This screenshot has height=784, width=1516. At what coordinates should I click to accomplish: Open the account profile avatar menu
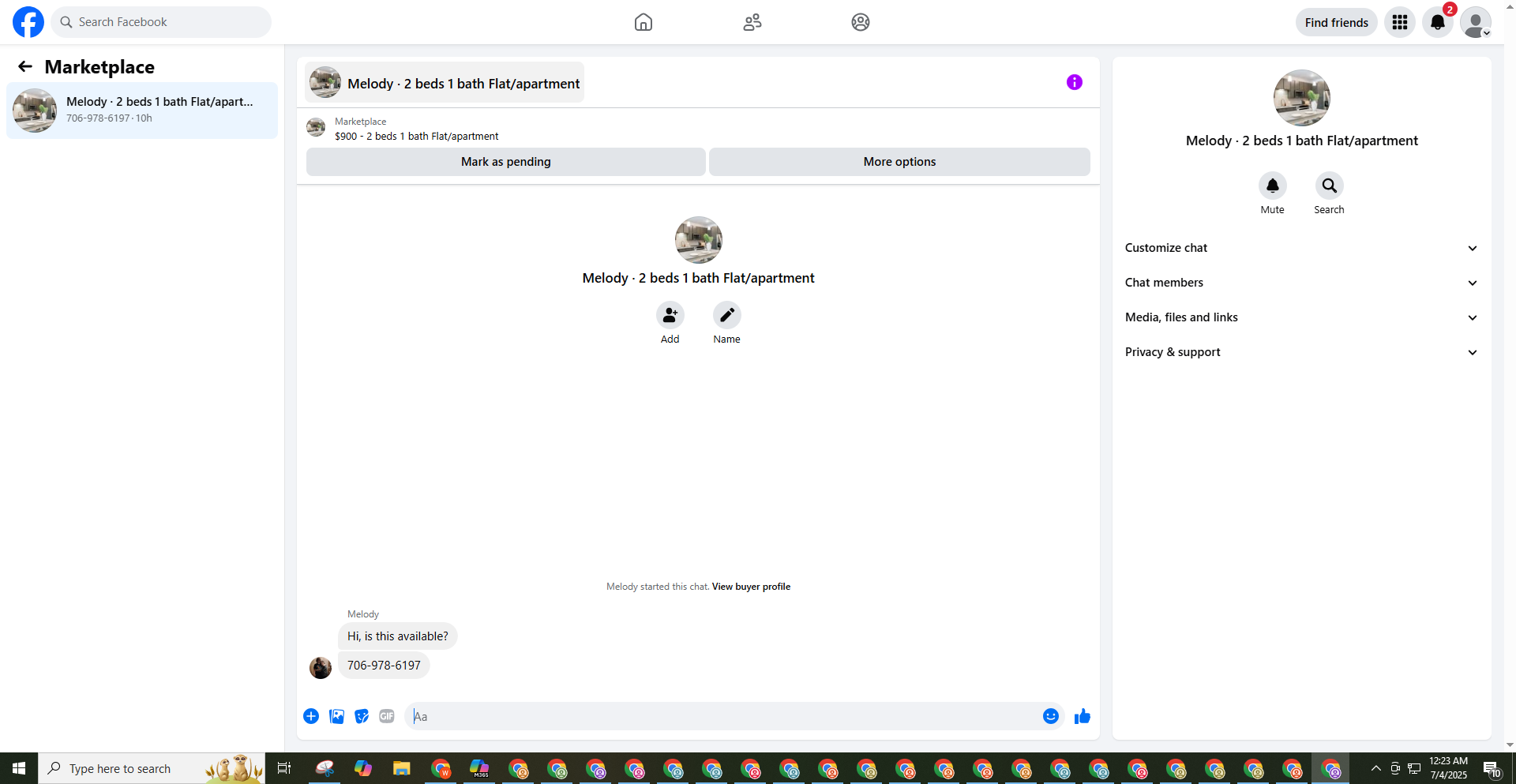pos(1476,22)
